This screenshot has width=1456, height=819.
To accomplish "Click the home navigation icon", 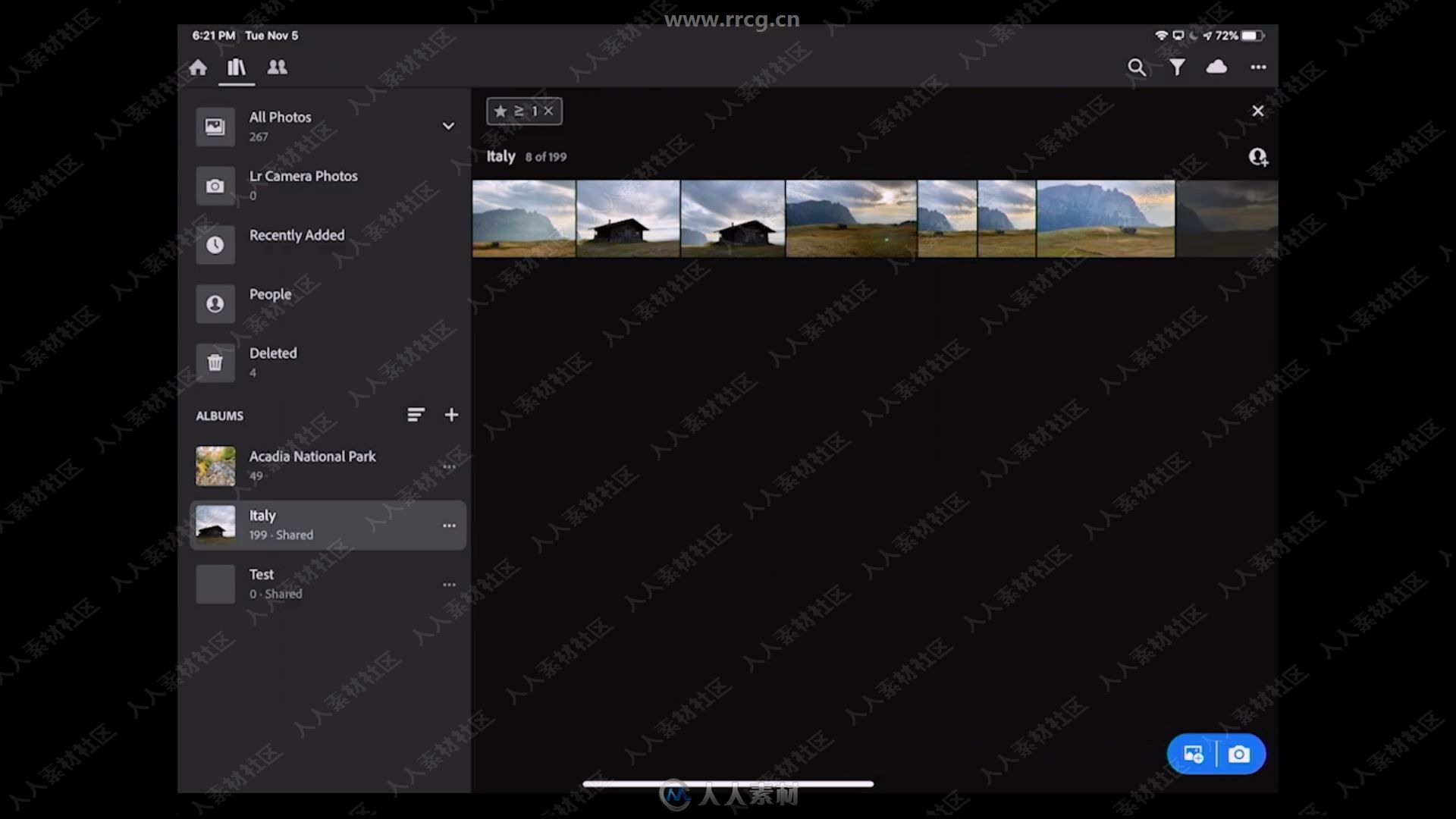I will (x=198, y=67).
